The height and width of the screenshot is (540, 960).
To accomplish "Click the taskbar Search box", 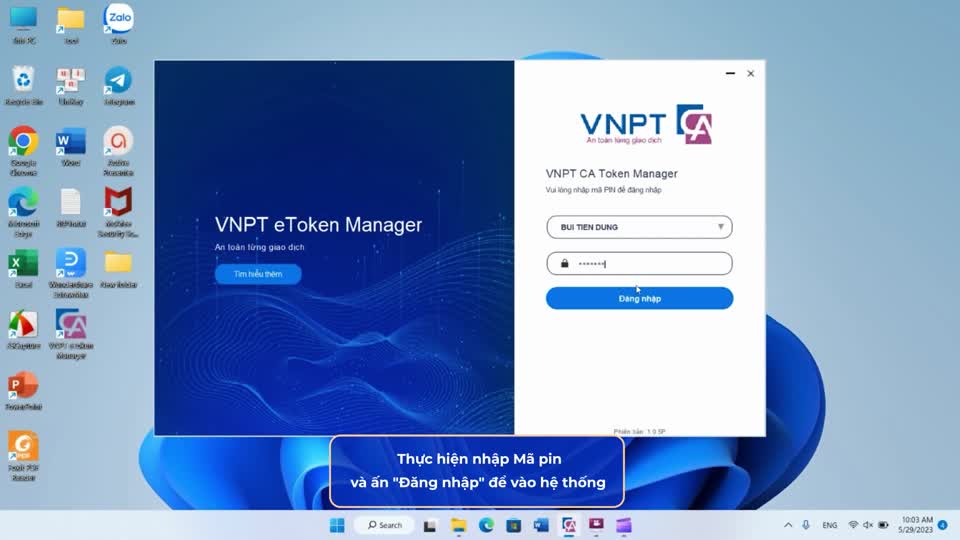I will coord(384,525).
